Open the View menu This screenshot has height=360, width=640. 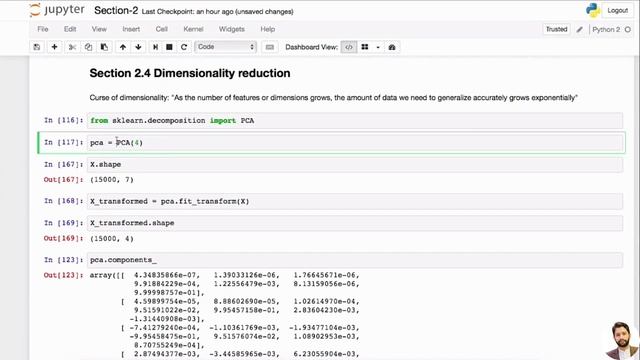click(99, 29)
